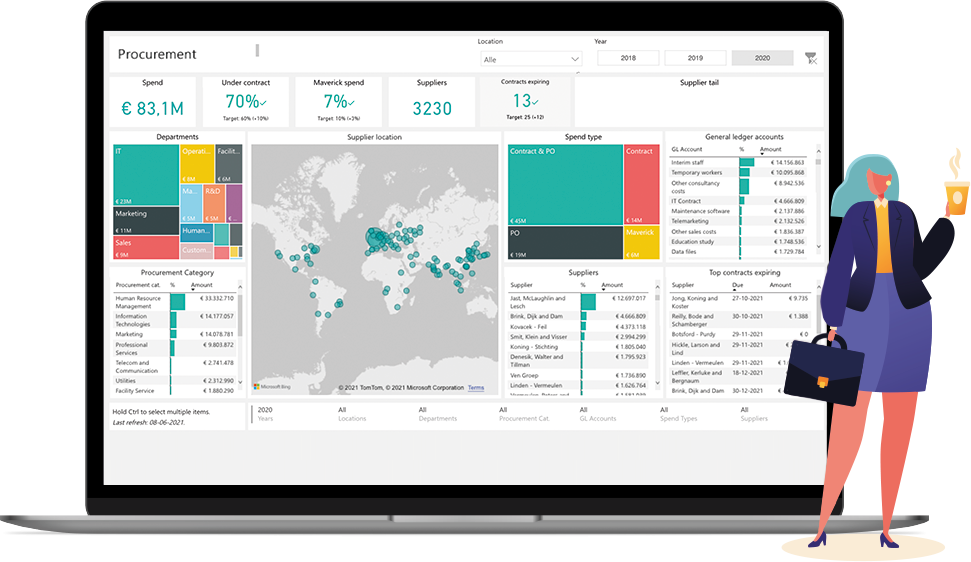Click the Due column header in contracts

pos(738,285)
